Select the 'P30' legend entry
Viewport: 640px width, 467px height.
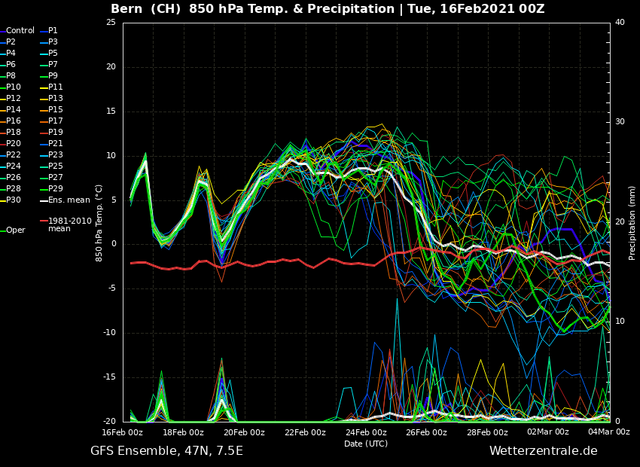point(13,200)
